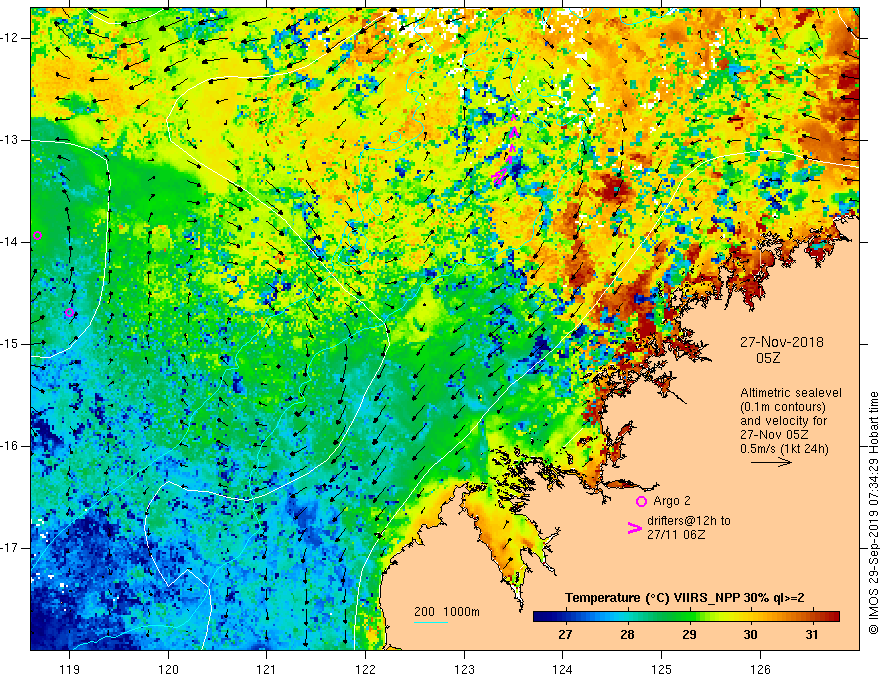Select the Argo float marker near 119, -14.7
The height and width of the screenshot is (680, 880).
click(x=69, y=313)
